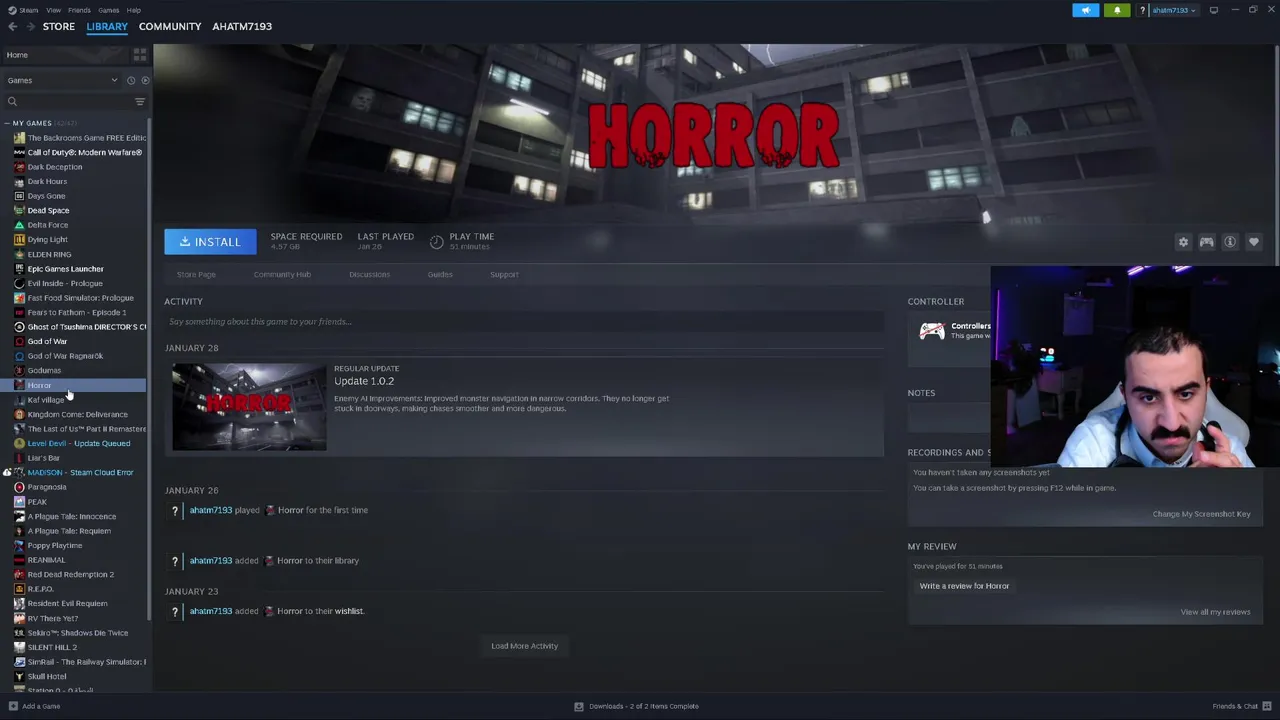
Task: Click the Poppy Playtime game icon
Action: (x=19, y=545)
